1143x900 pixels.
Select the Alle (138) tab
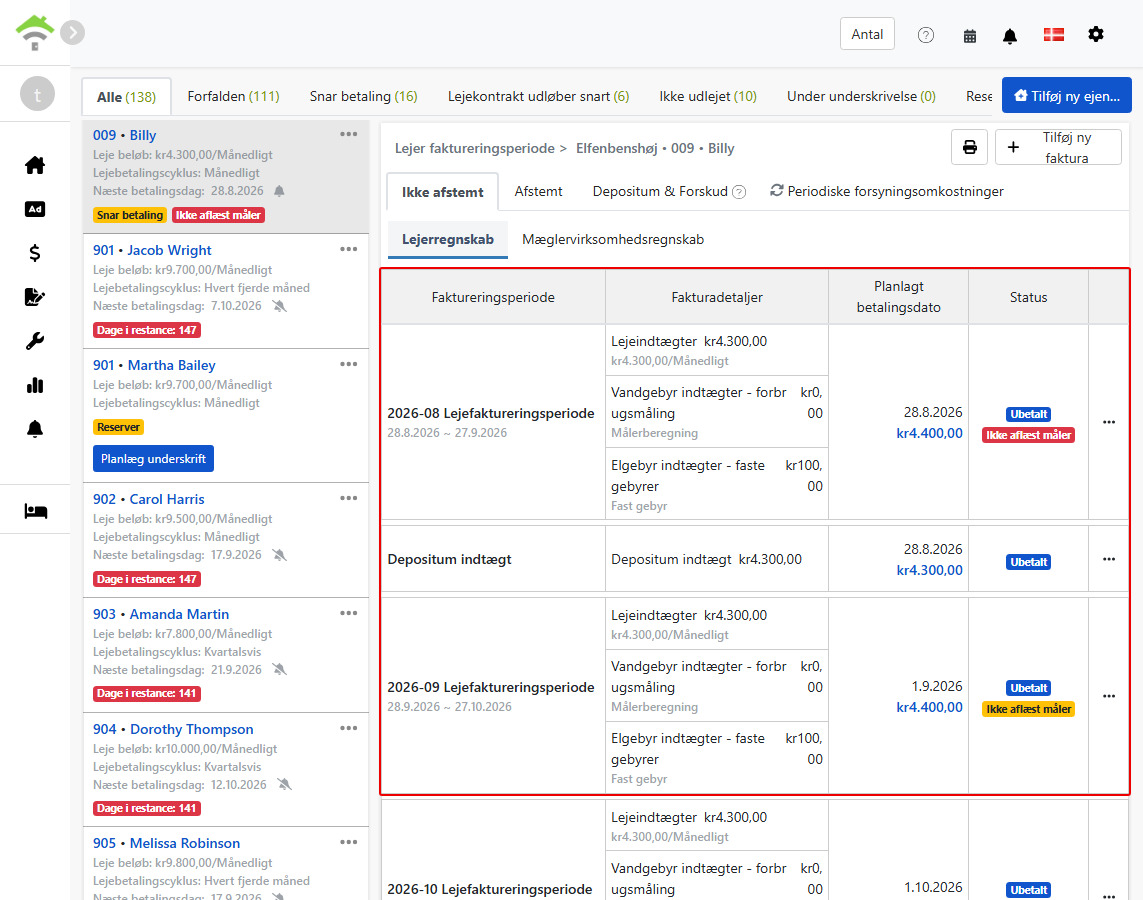126,97
